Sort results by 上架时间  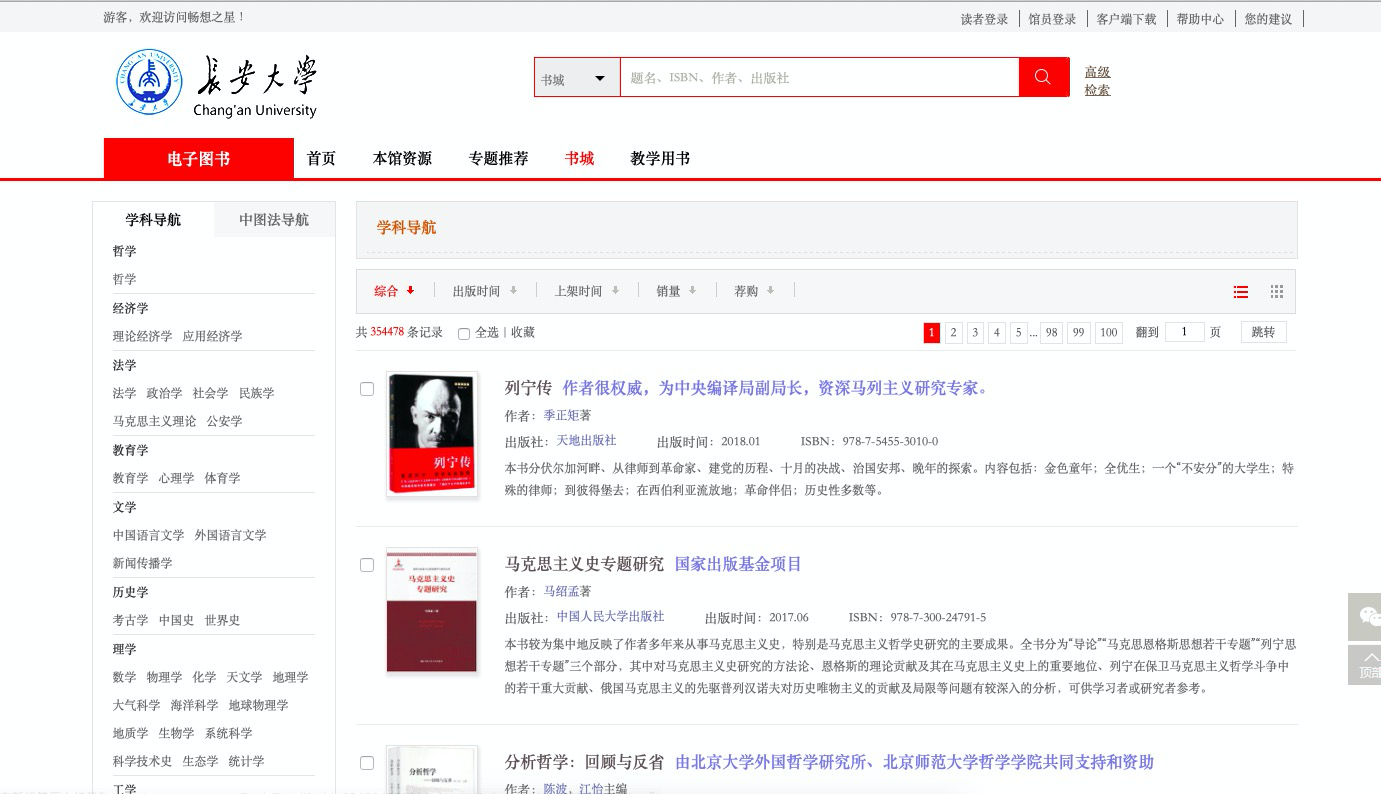click(x=587, y=291)
